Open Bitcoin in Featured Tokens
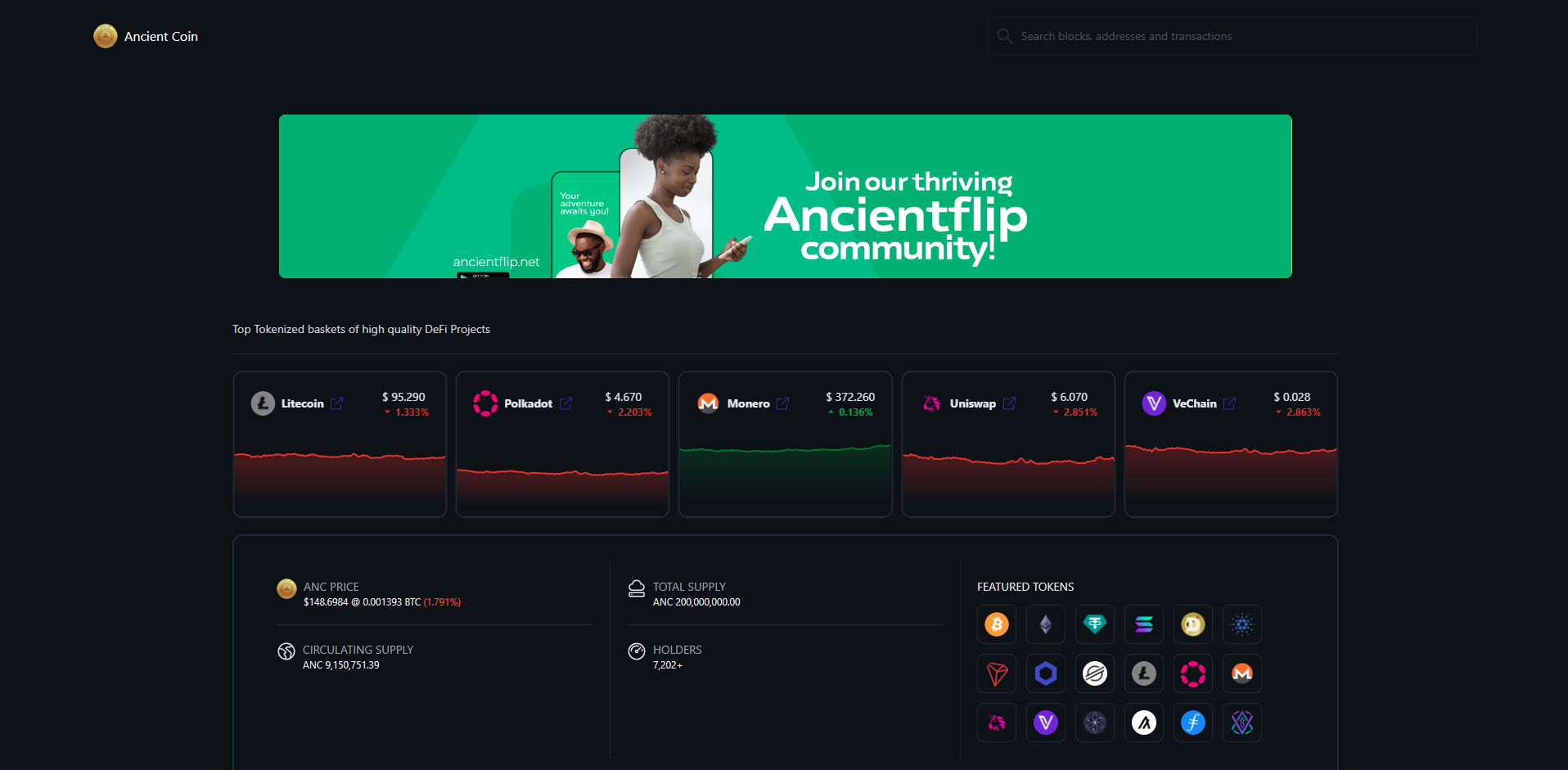The image size is (1568, 770). (x=997, y=625)
